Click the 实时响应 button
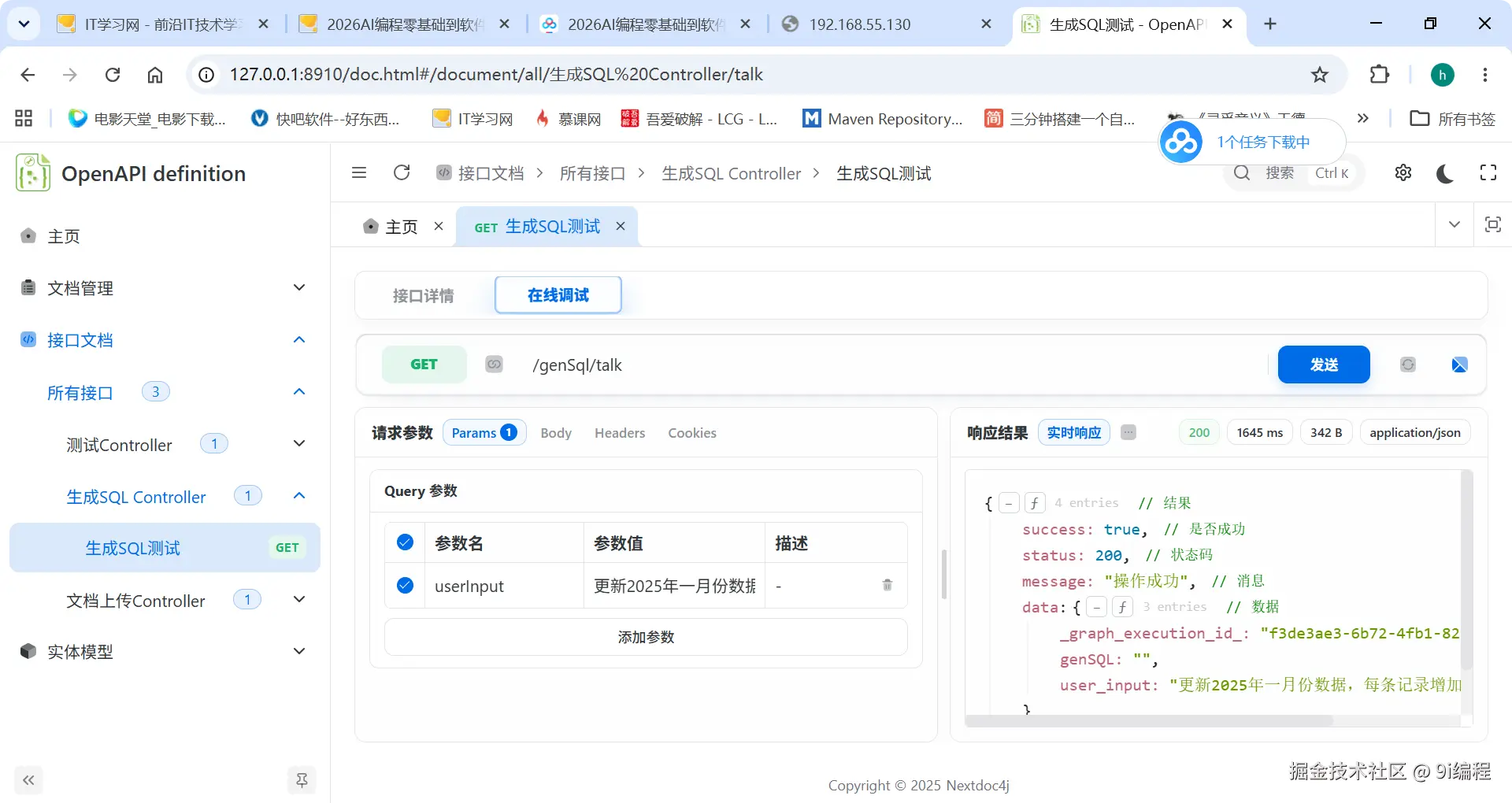This screenshot has width=1512, height=803. pos(1074,432)
